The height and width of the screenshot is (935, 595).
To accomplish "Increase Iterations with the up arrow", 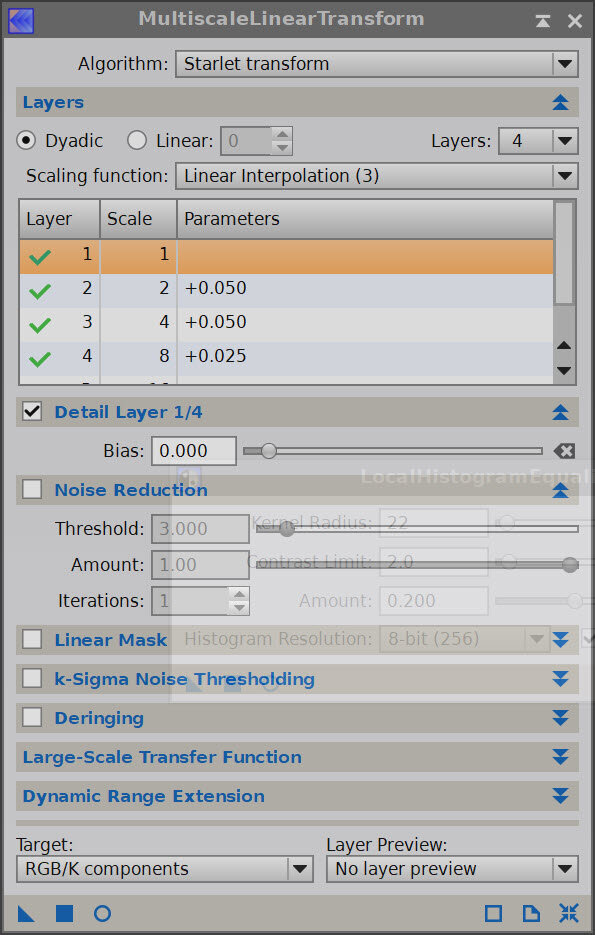I will [239, 594].
